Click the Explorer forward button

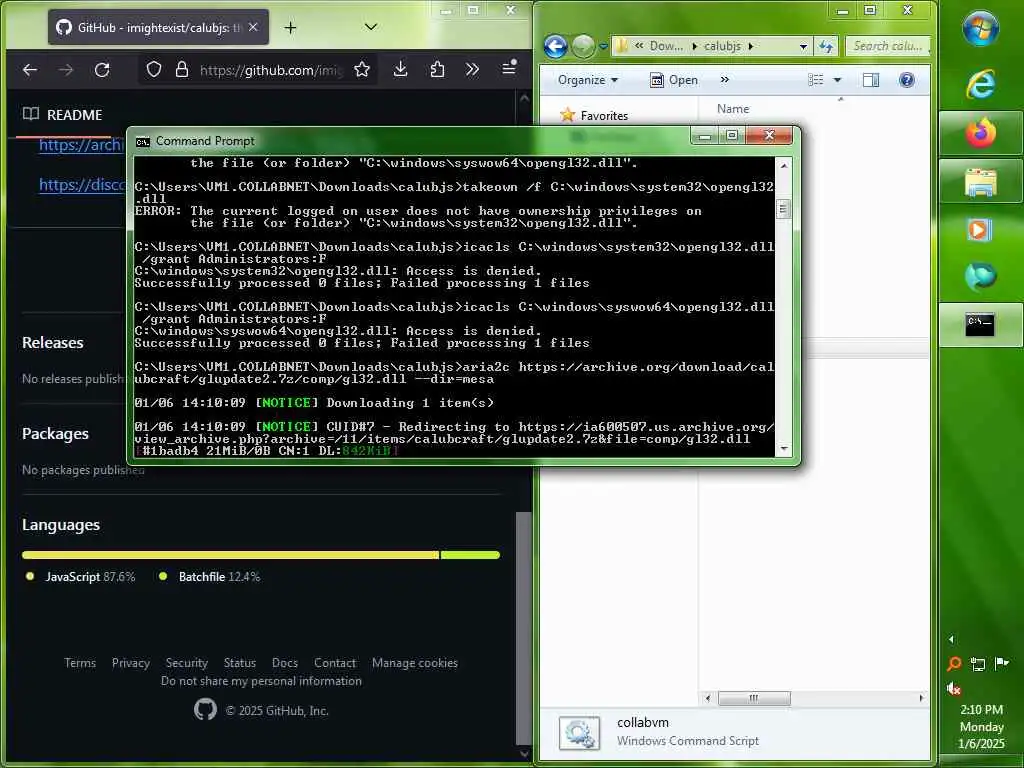tap(583, 46)
